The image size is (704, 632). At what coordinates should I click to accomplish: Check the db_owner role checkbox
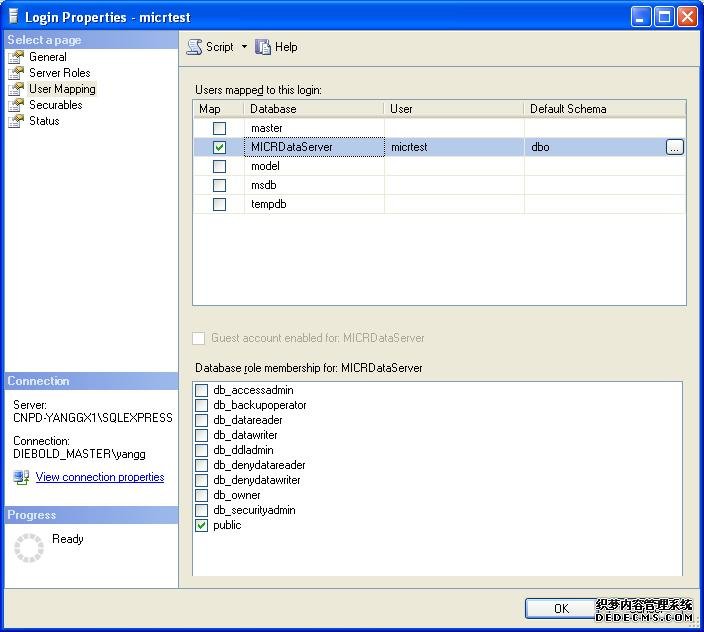pos(202,495)
